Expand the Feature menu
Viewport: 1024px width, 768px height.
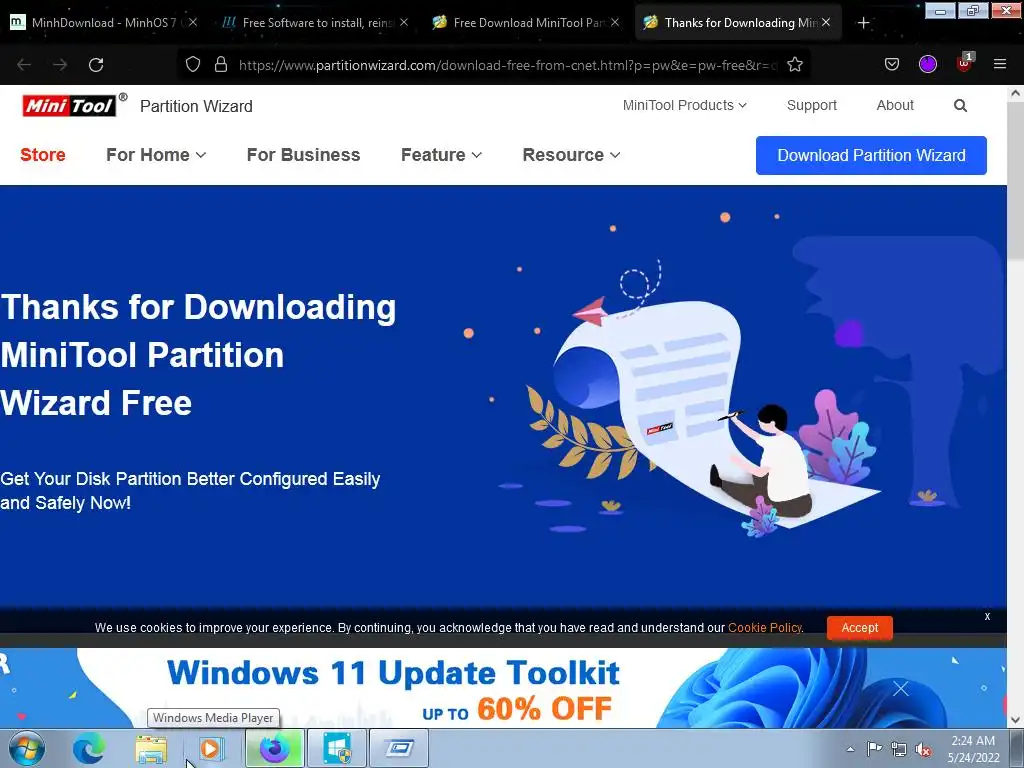441,155
